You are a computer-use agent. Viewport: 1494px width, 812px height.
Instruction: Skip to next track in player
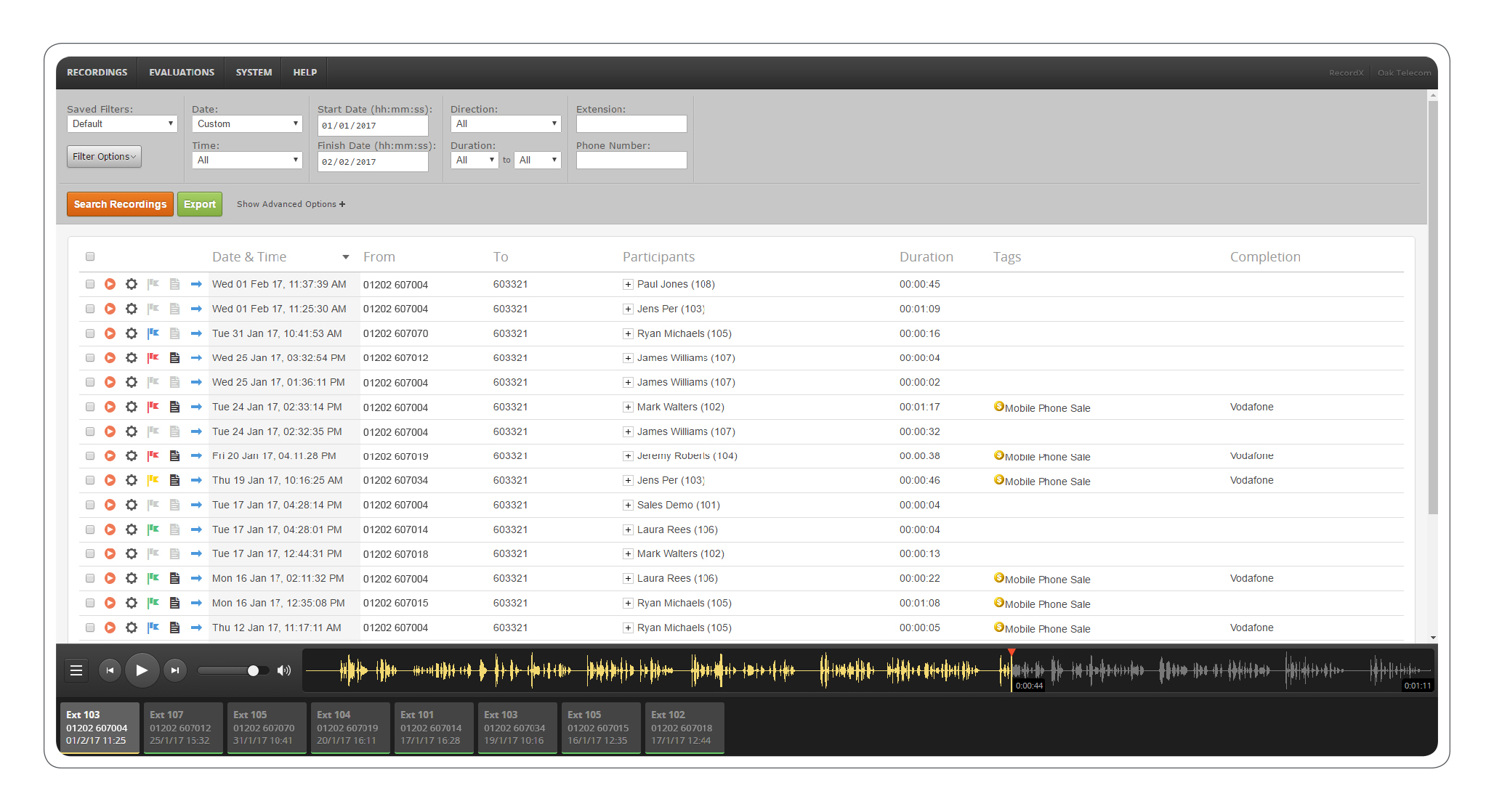pos(175,670)
